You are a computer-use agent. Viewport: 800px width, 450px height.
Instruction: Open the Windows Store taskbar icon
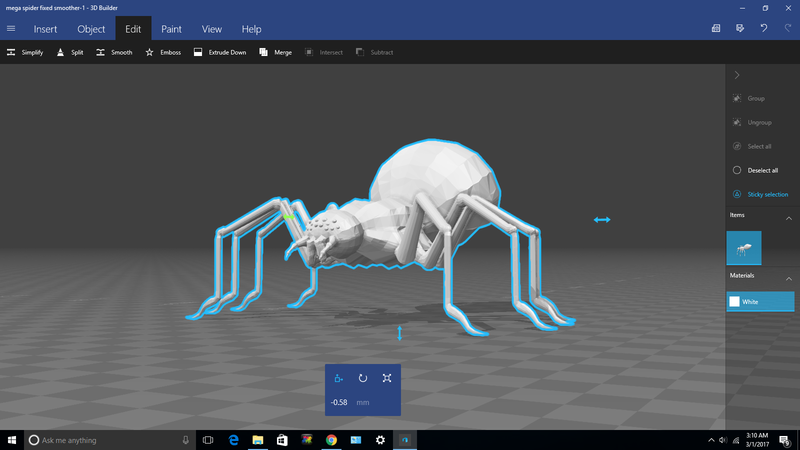[282, 440]
